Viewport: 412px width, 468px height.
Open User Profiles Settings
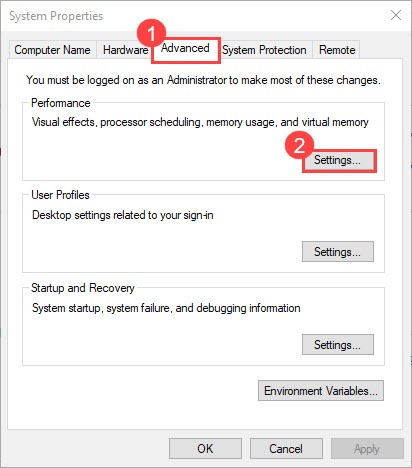(338, 252)
